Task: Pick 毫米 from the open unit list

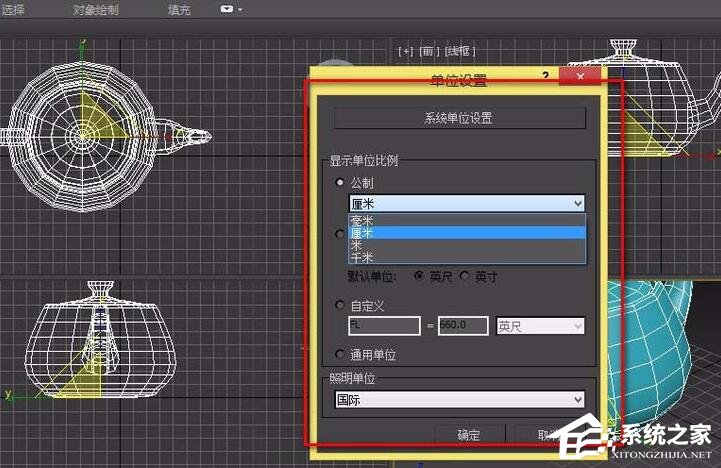Action: tap(361, 220)
